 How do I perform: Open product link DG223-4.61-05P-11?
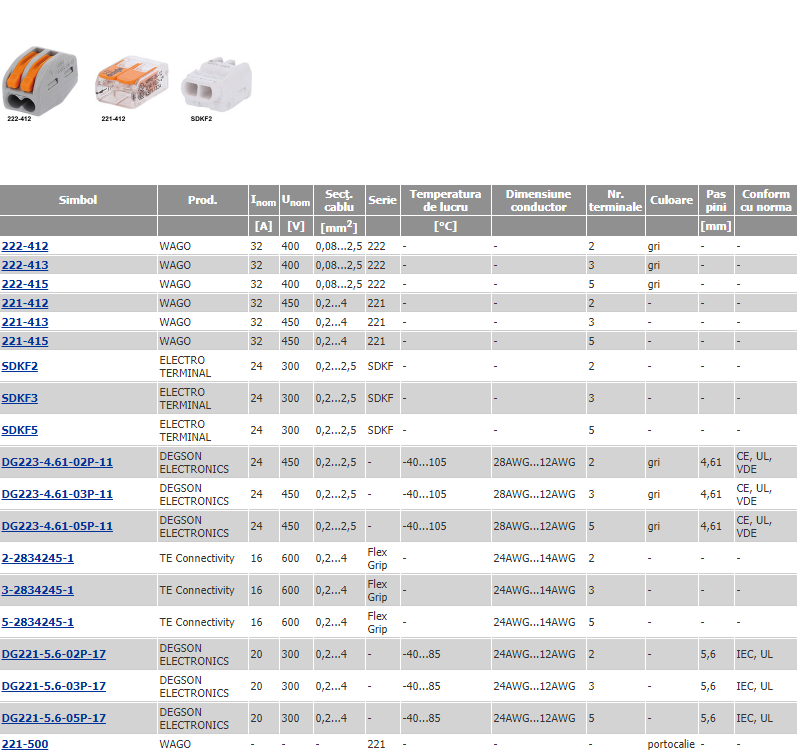tap(57, 526)
